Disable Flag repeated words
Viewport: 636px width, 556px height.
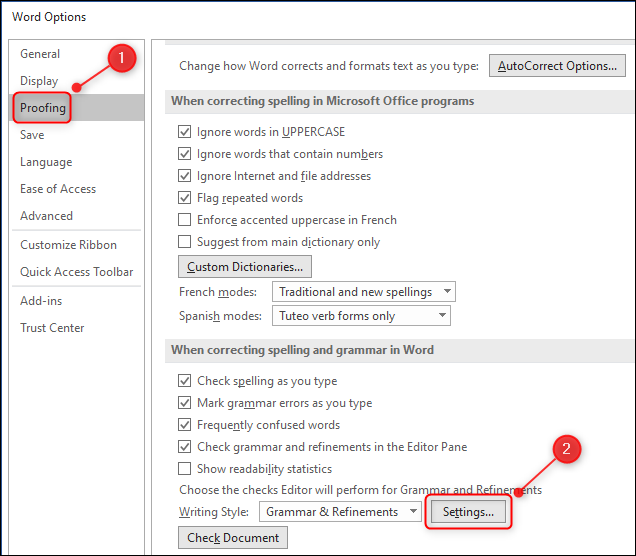point(185,197)
